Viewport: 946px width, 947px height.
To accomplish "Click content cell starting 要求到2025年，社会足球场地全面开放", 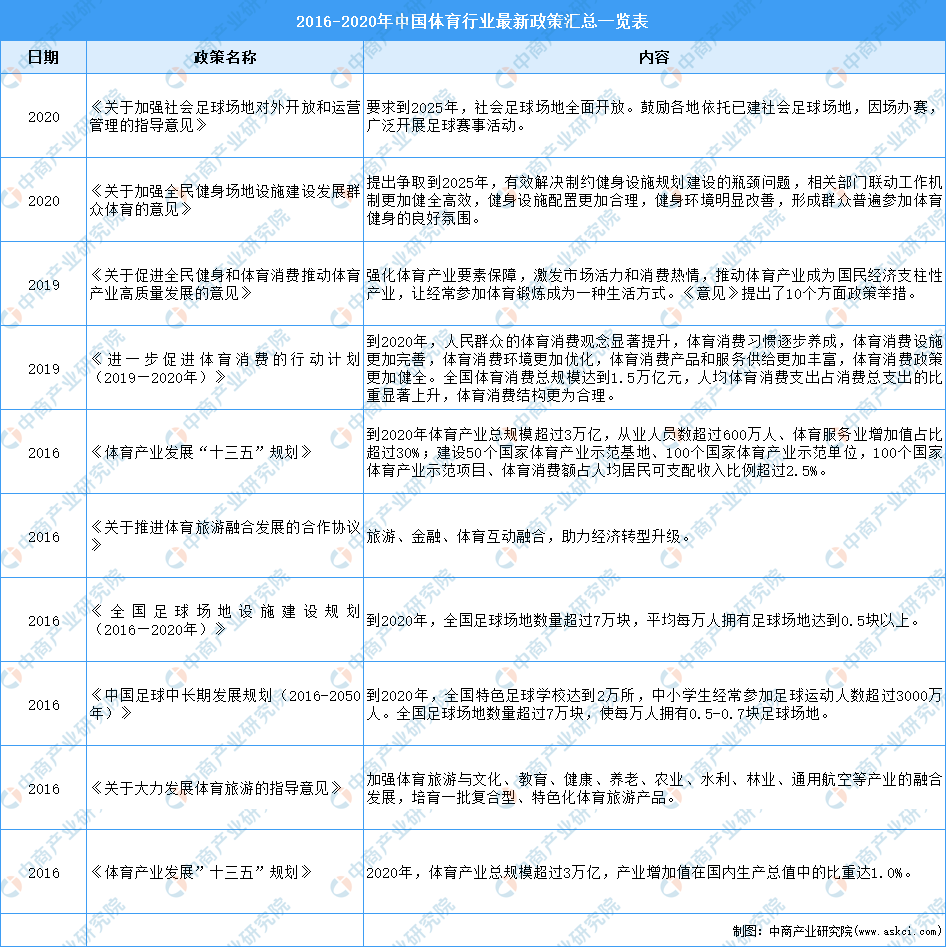I will (654, 116).
